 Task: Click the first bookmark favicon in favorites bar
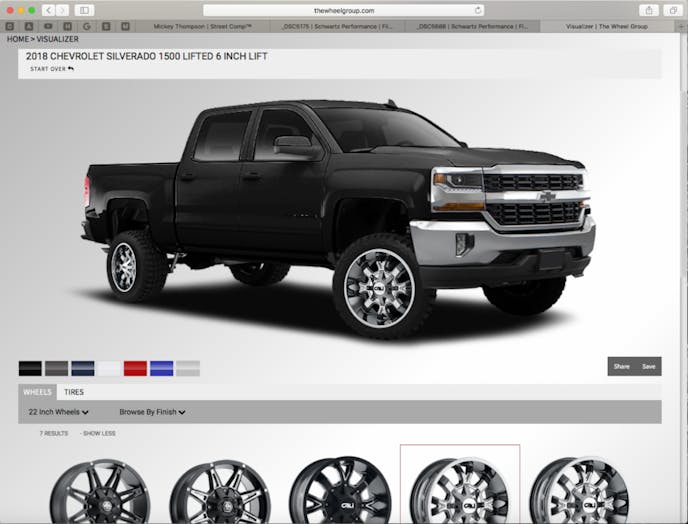click(11, 26)
